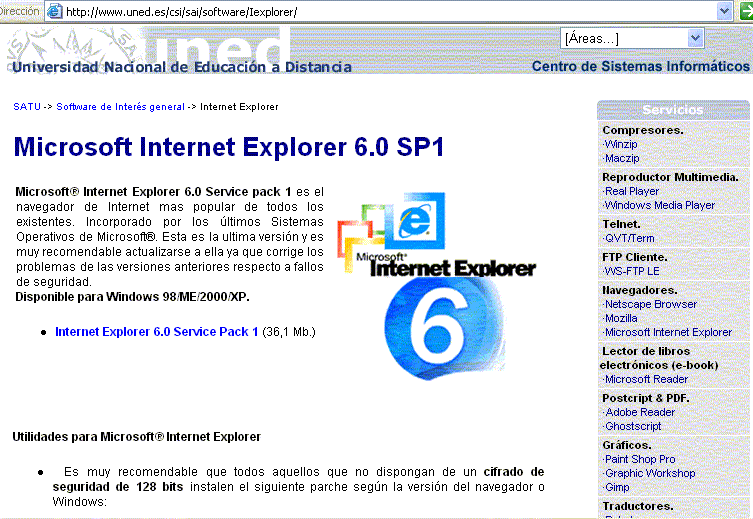
Task: Open the Netscape Browser link
Action: 651,304
